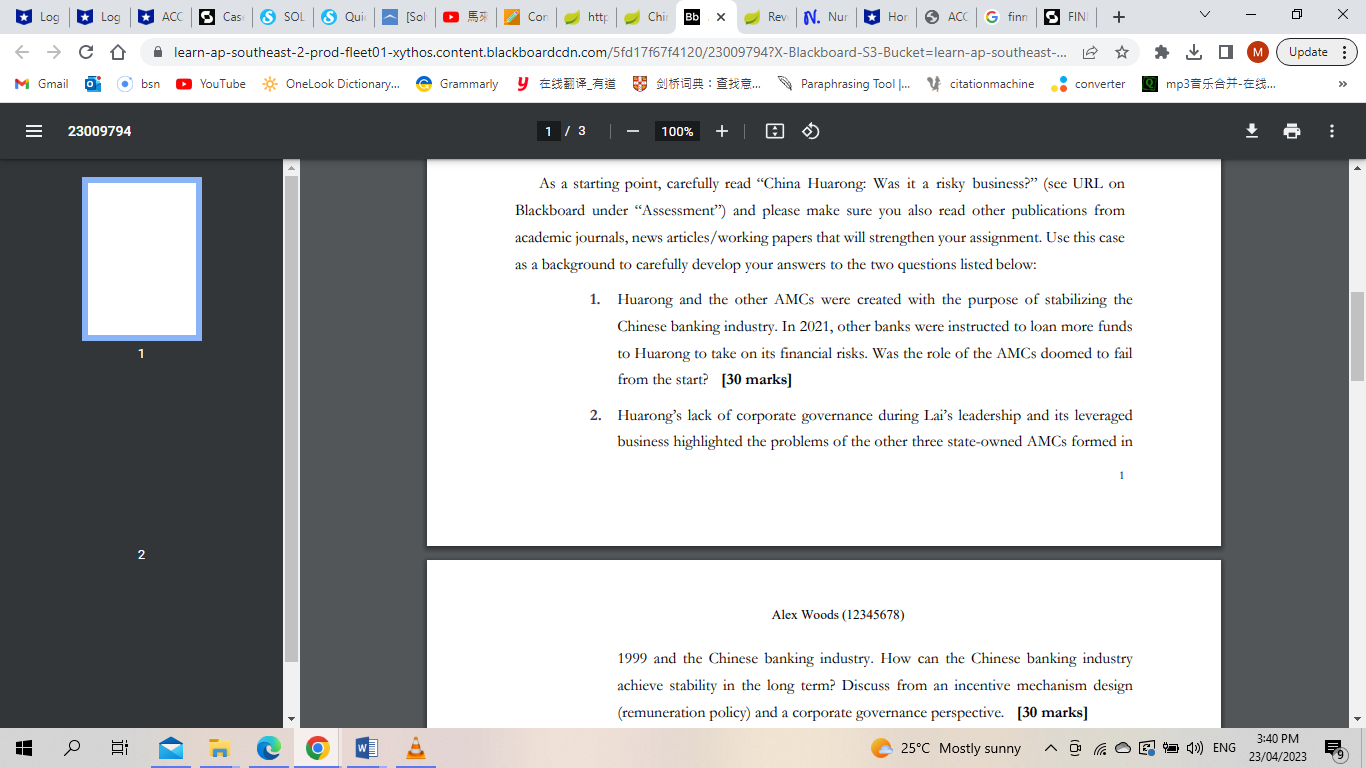This screenshot has height=768, width=1366.
Task: Show hidden system tray icons
Action: point(1051,748)
